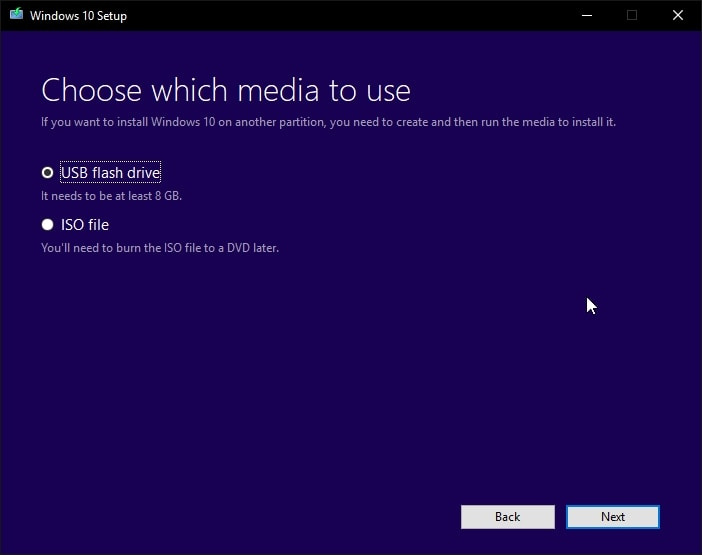Click the 'Windows 10 Setup' title text

(78, 16)
